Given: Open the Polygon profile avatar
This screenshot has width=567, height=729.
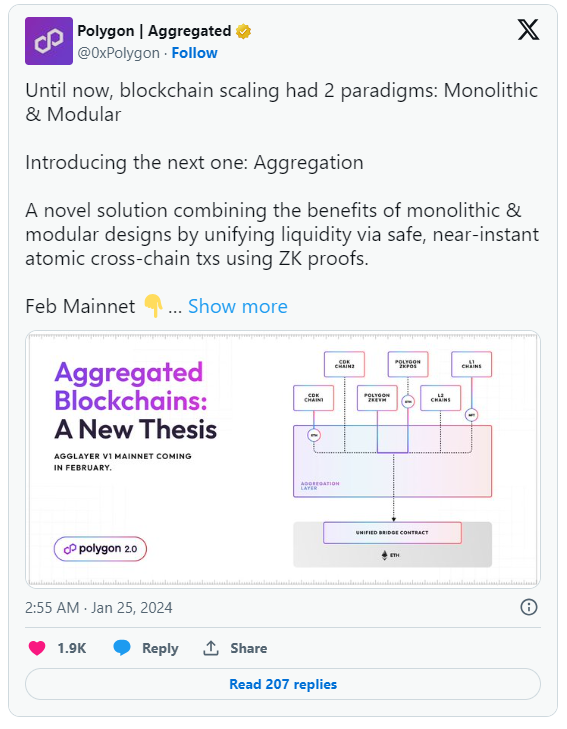Looking at the screenshot, I should coord(49,41).
